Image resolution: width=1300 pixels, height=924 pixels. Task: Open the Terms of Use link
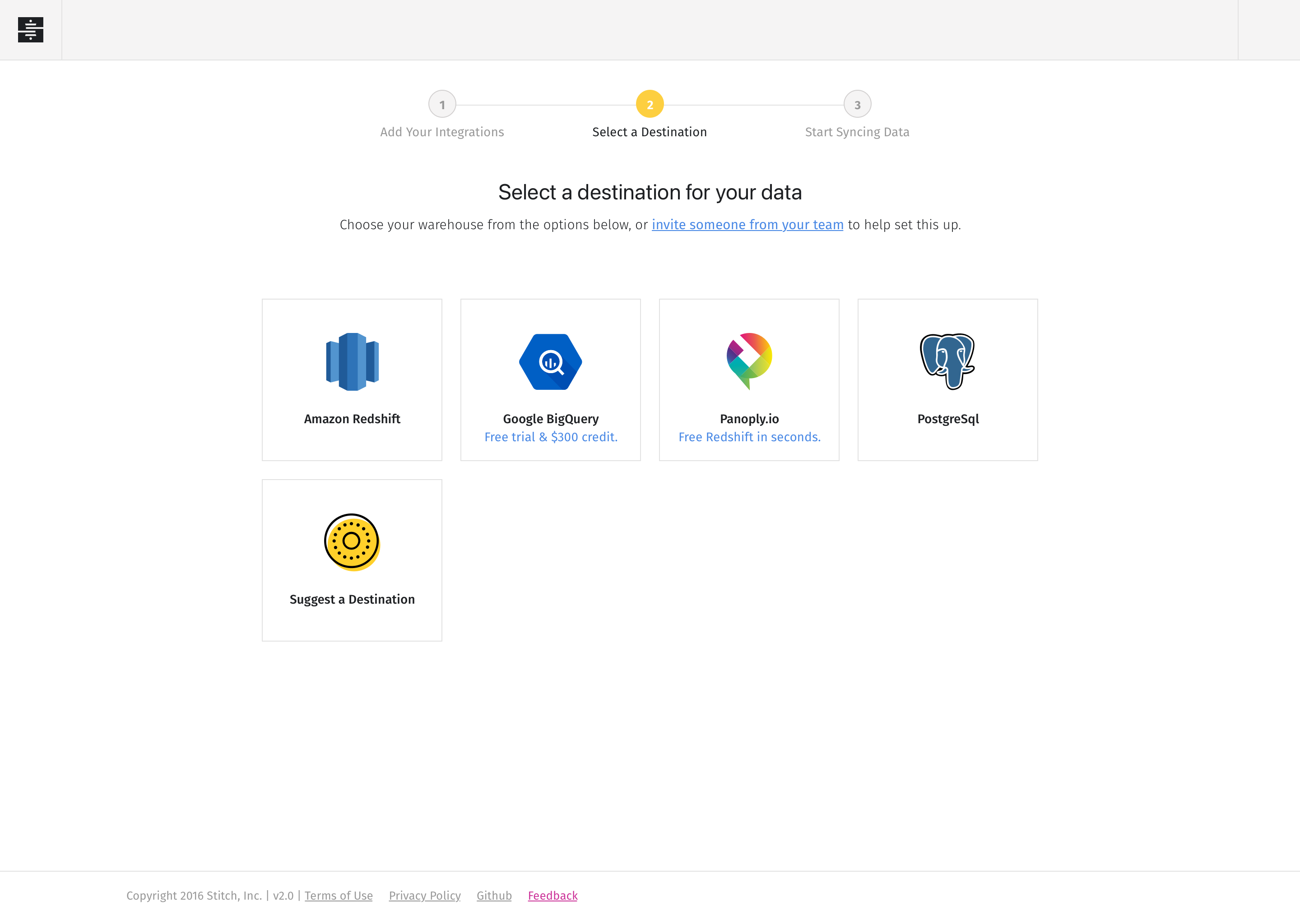click(339, 896)
